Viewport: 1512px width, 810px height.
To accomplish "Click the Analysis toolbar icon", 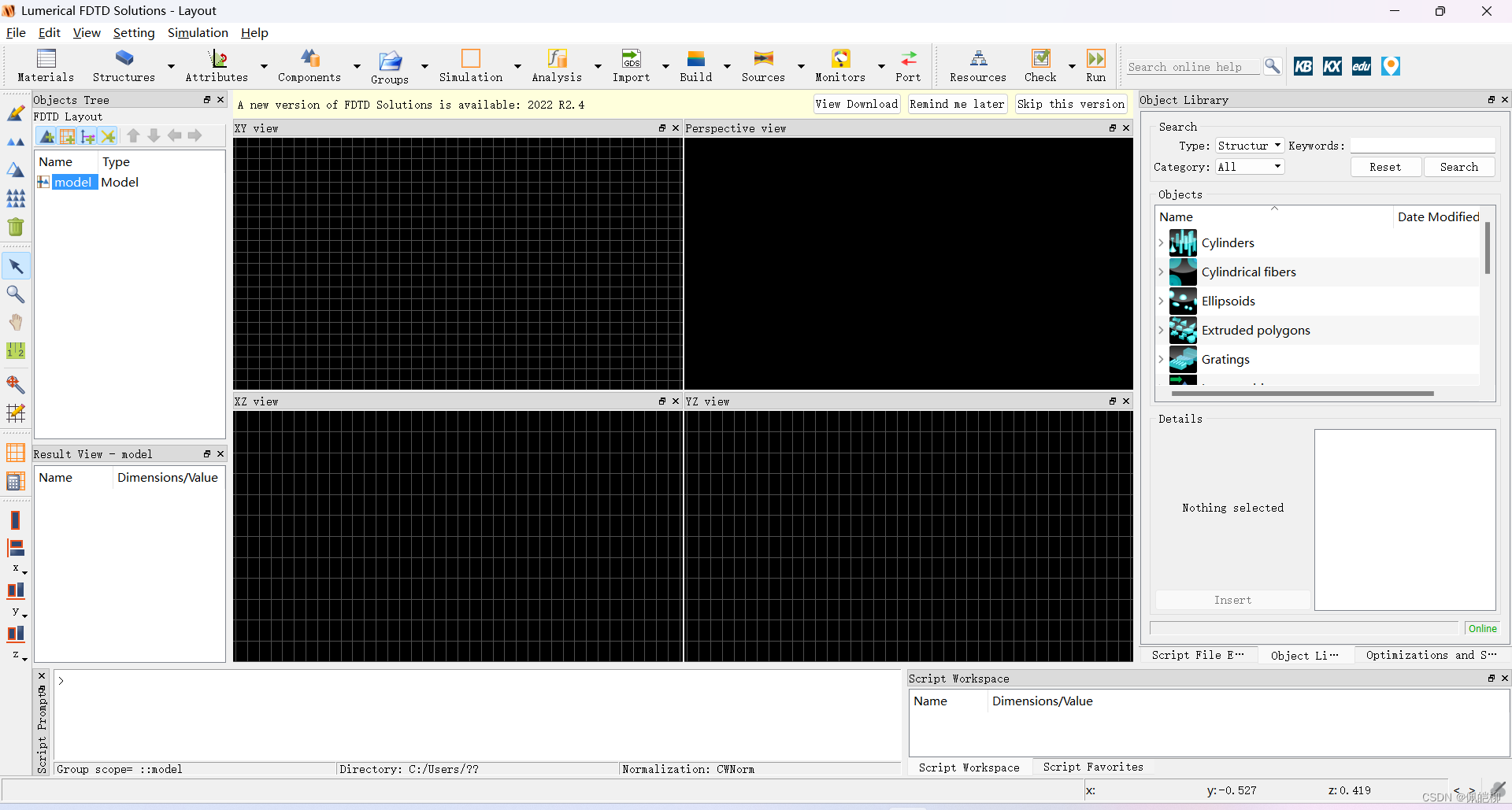I will (558, 58).
